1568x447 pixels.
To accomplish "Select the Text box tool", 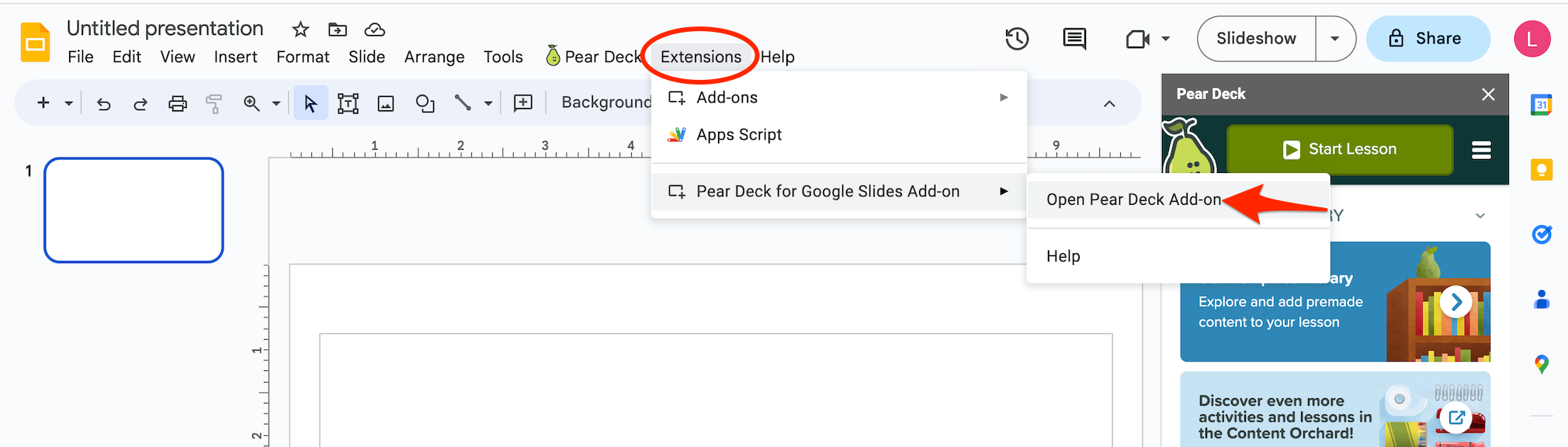I will 348,102.
